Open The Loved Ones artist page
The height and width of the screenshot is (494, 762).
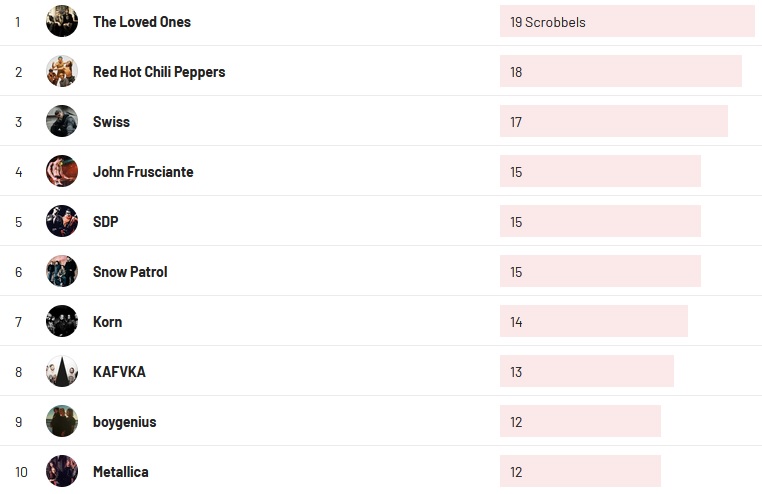141,22
